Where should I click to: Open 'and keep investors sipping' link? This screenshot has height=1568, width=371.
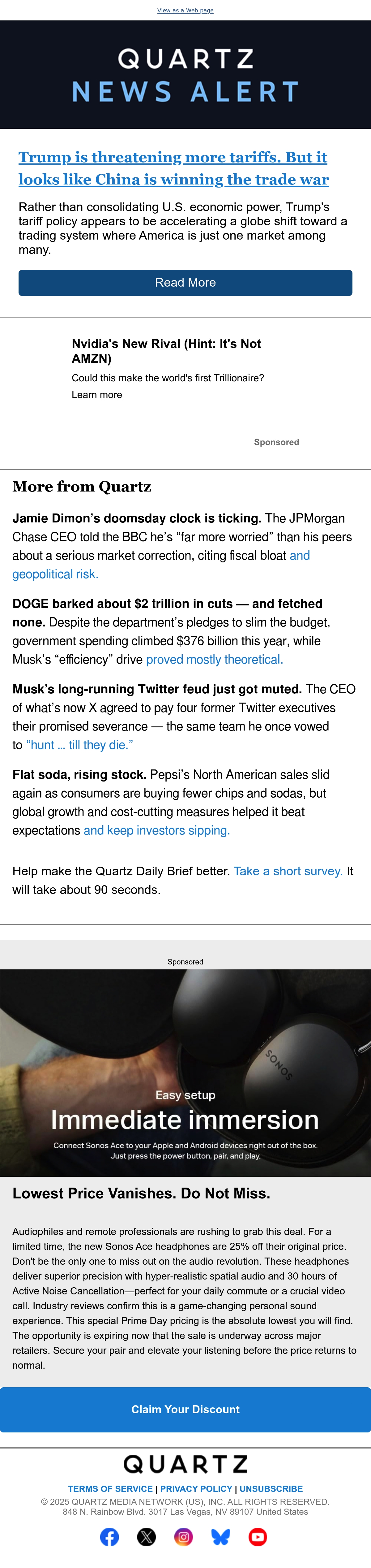point(156,830)
